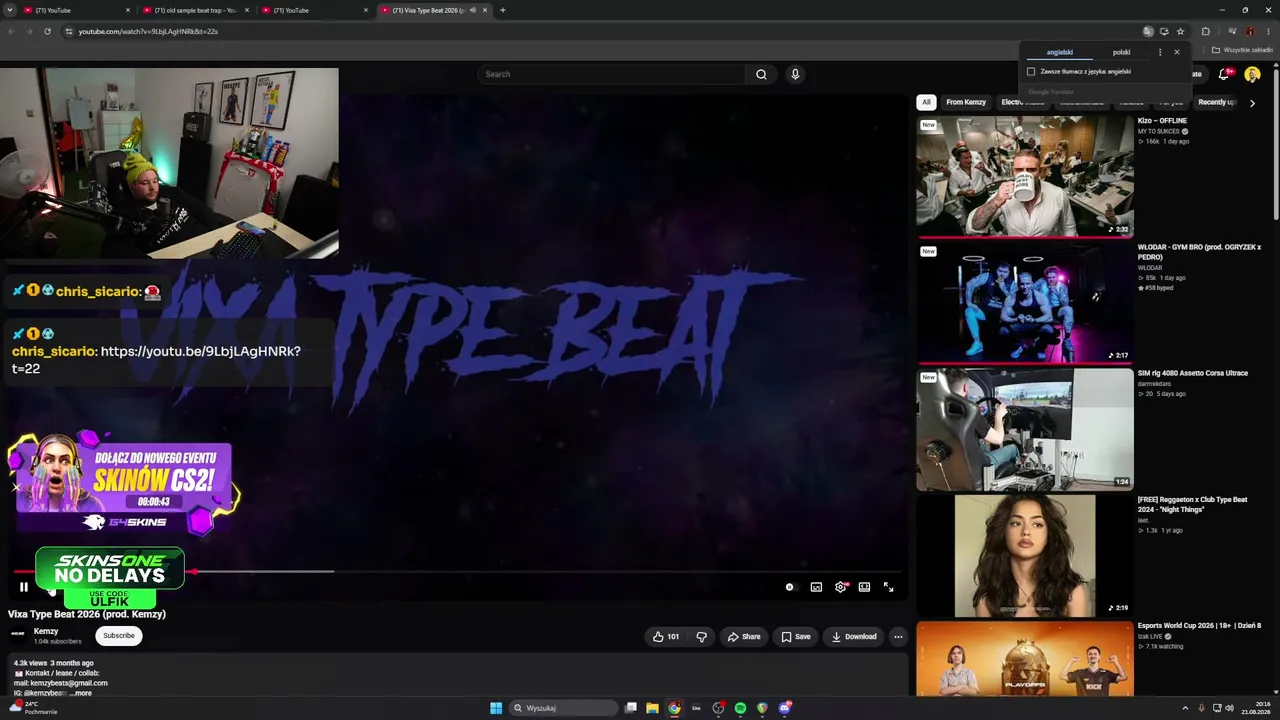Open Discord from the taskbar
Screen dimensions: 1280x720
[x=785, y=708]
